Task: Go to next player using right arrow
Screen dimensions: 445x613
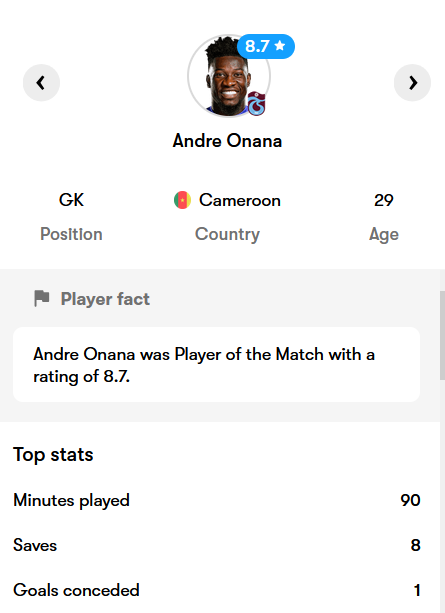Action: click(x=412, y=83)
